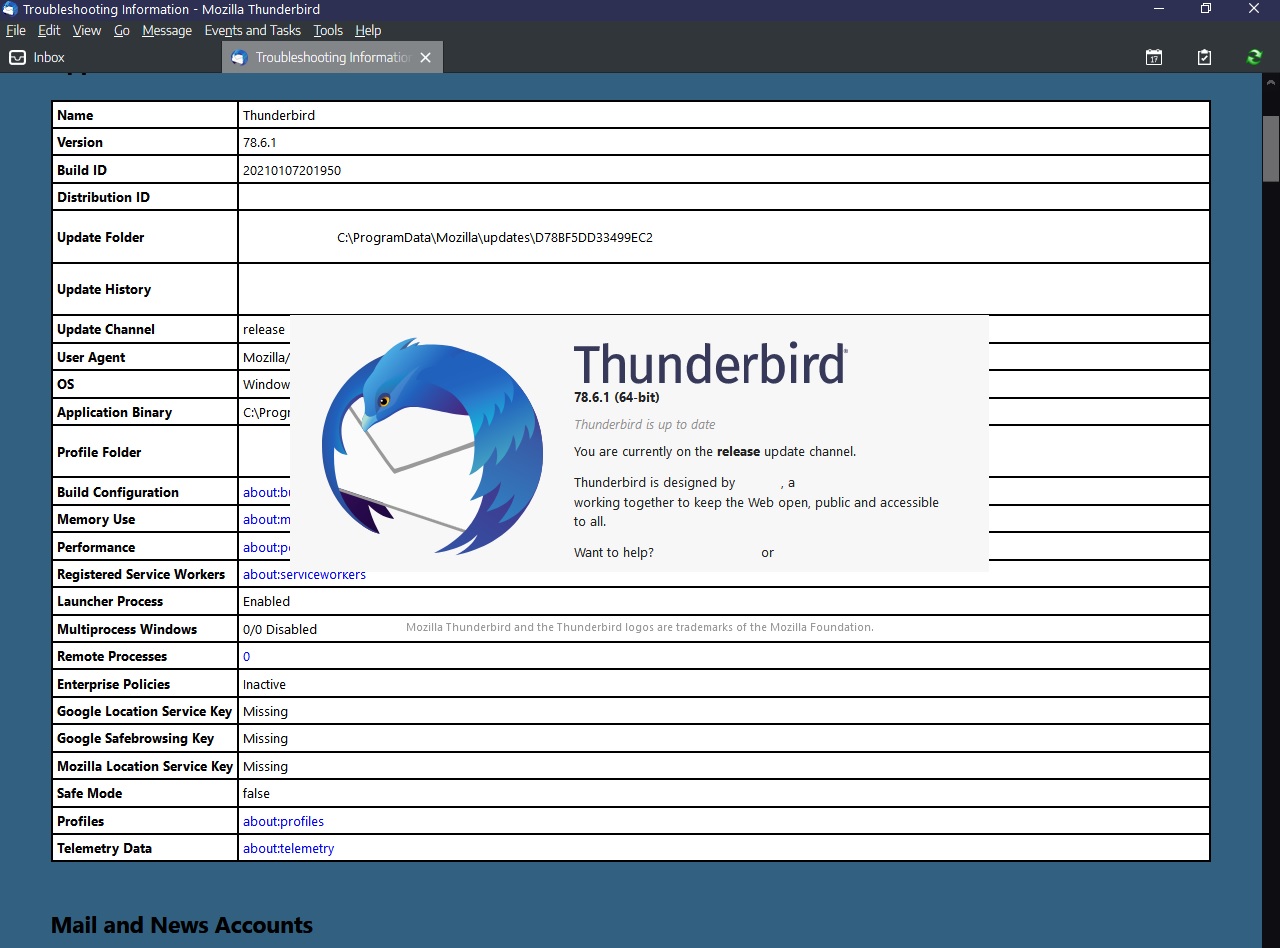Click the Google Safebrowsing Key Missing value

tap(265, 739)
